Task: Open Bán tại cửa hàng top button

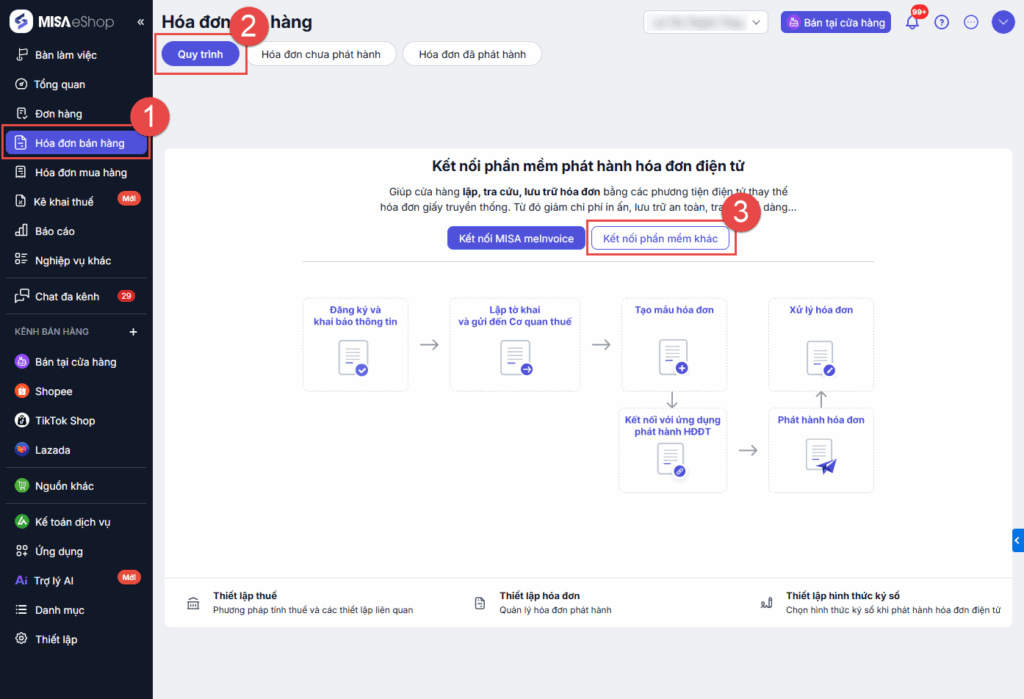Action: pyautogui.click(x=836, y=22)
